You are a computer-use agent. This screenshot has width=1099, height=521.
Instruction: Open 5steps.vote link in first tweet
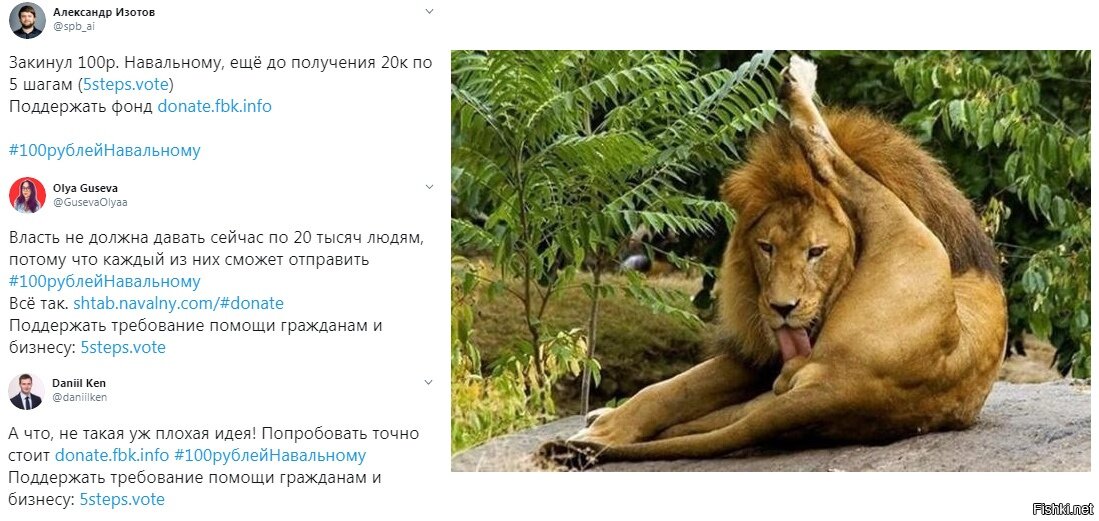125,85
